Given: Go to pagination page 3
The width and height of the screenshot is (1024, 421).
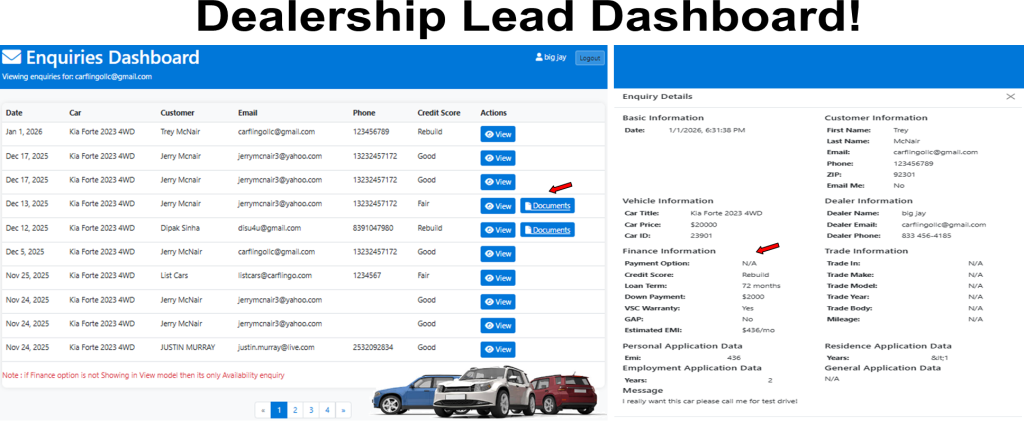Looking at the screenshot, I should pos(311,409).
